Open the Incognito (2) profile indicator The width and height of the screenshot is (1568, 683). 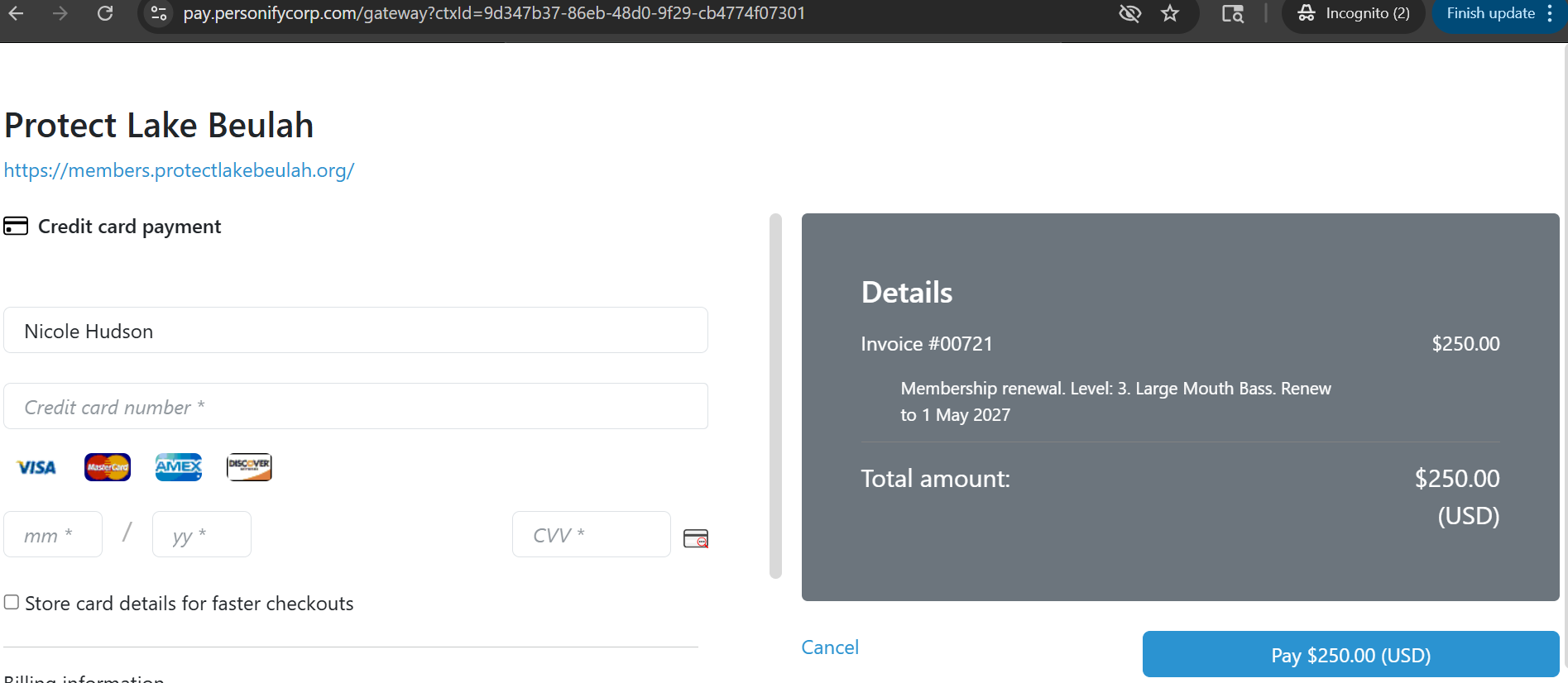click(1353, 13)
